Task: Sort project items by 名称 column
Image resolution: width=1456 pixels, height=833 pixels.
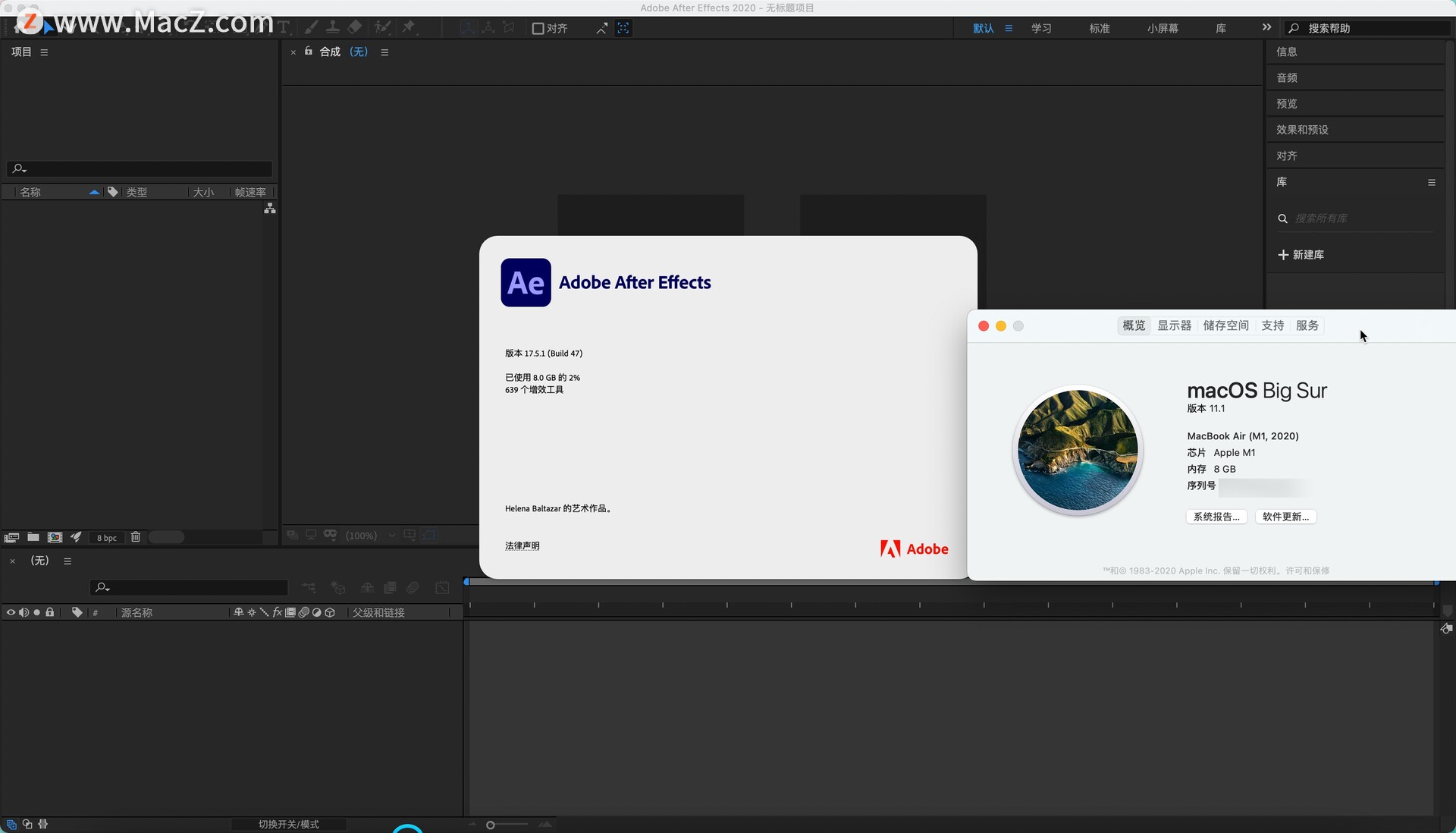Action: [x=30, y=192]
